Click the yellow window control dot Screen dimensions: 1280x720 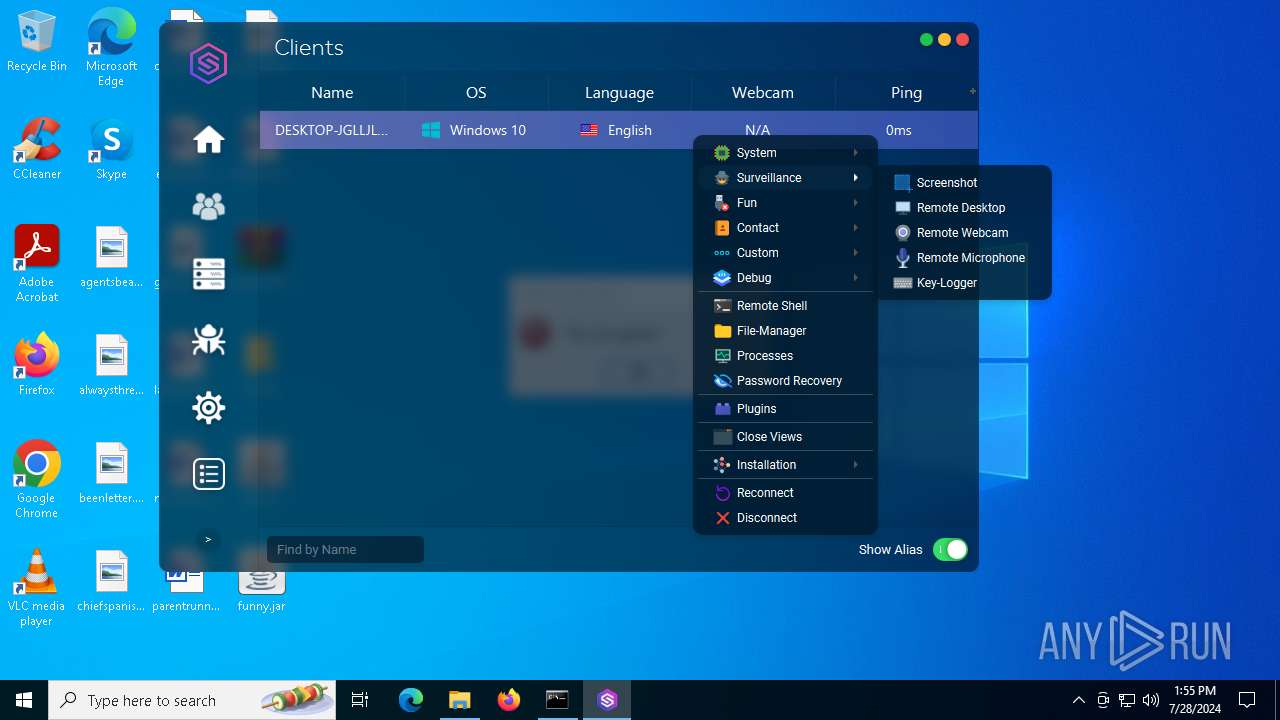[944, 40]
